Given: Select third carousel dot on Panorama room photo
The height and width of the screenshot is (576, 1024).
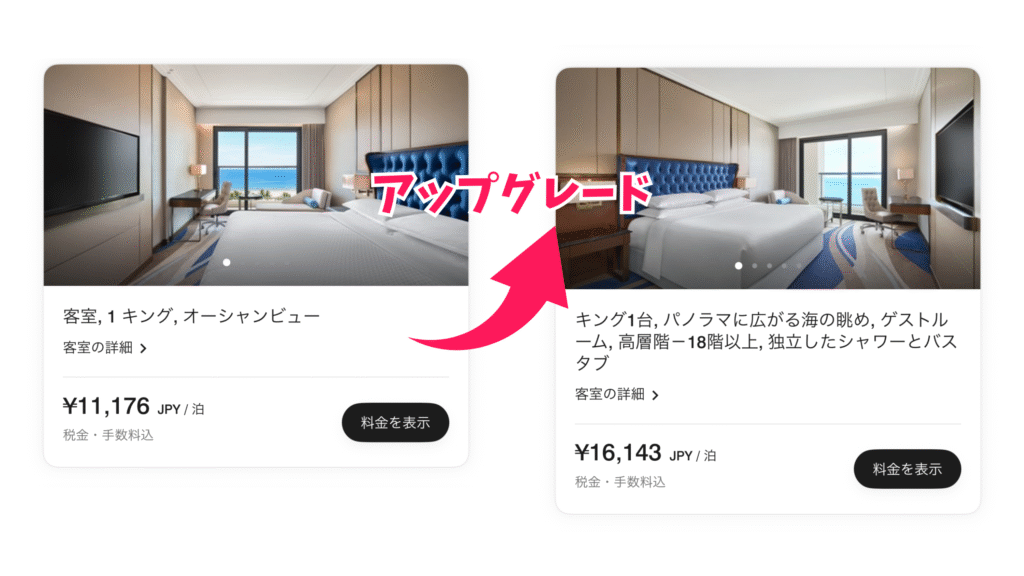Looking at the screenshot, I should click(x=769, y=266).
